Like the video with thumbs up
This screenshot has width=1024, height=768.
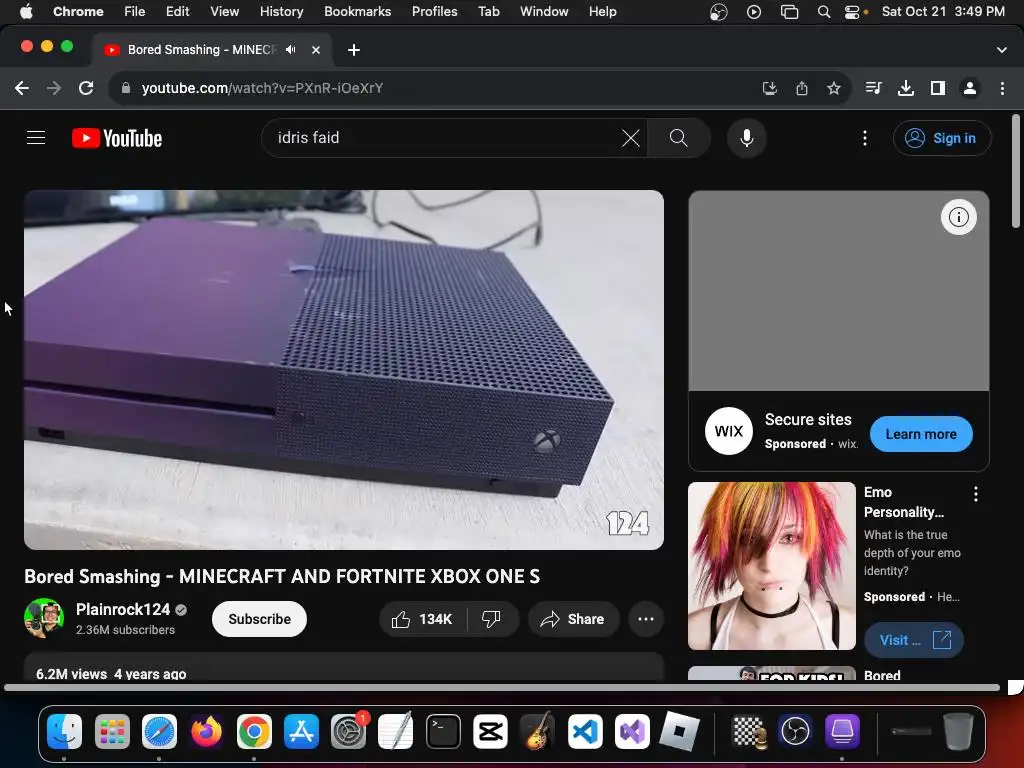(x=423, y=619)
